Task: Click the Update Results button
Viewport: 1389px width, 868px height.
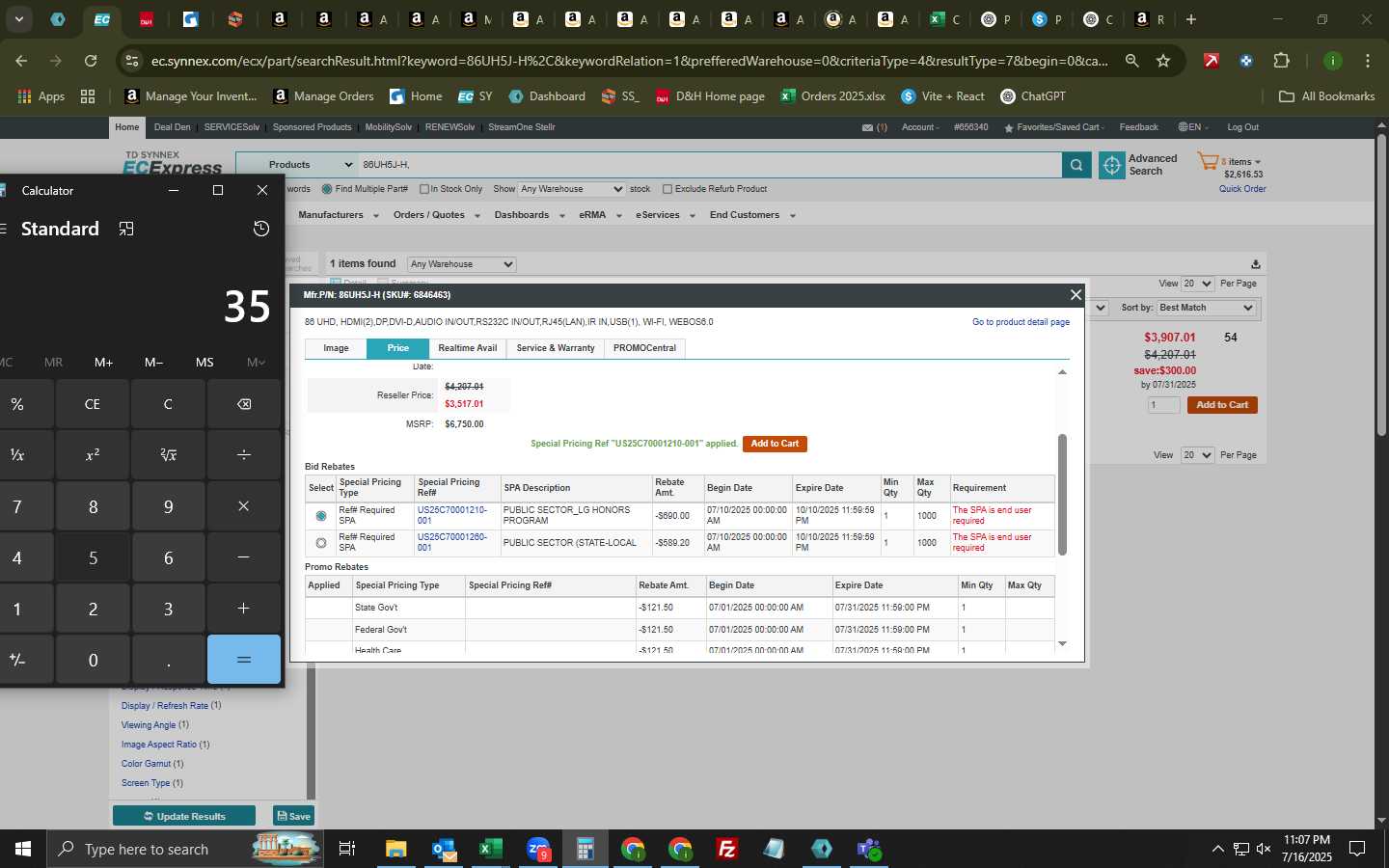Action: click(184, 816)
